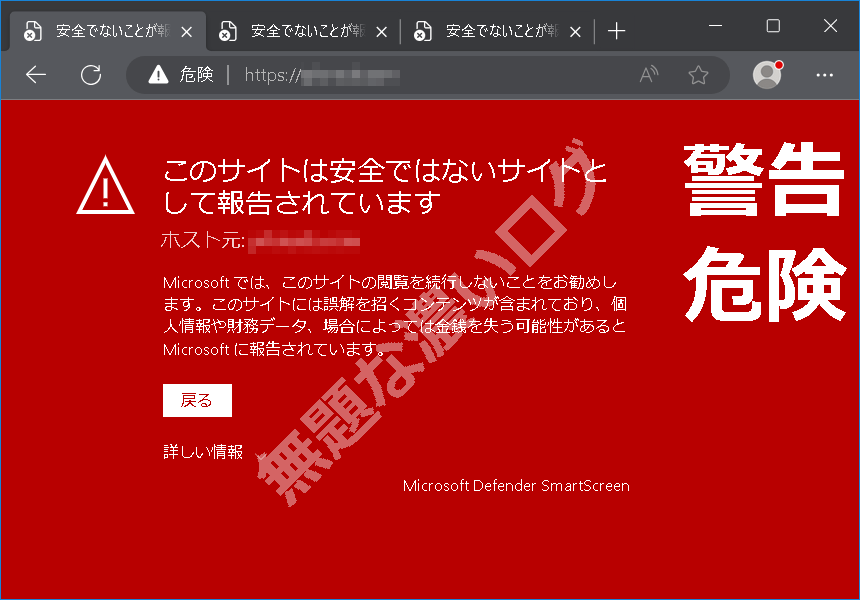Viewport: 860px width, 600px height.
Task: Expand the 詳しい情報 link
Action: tap(203, 452)
